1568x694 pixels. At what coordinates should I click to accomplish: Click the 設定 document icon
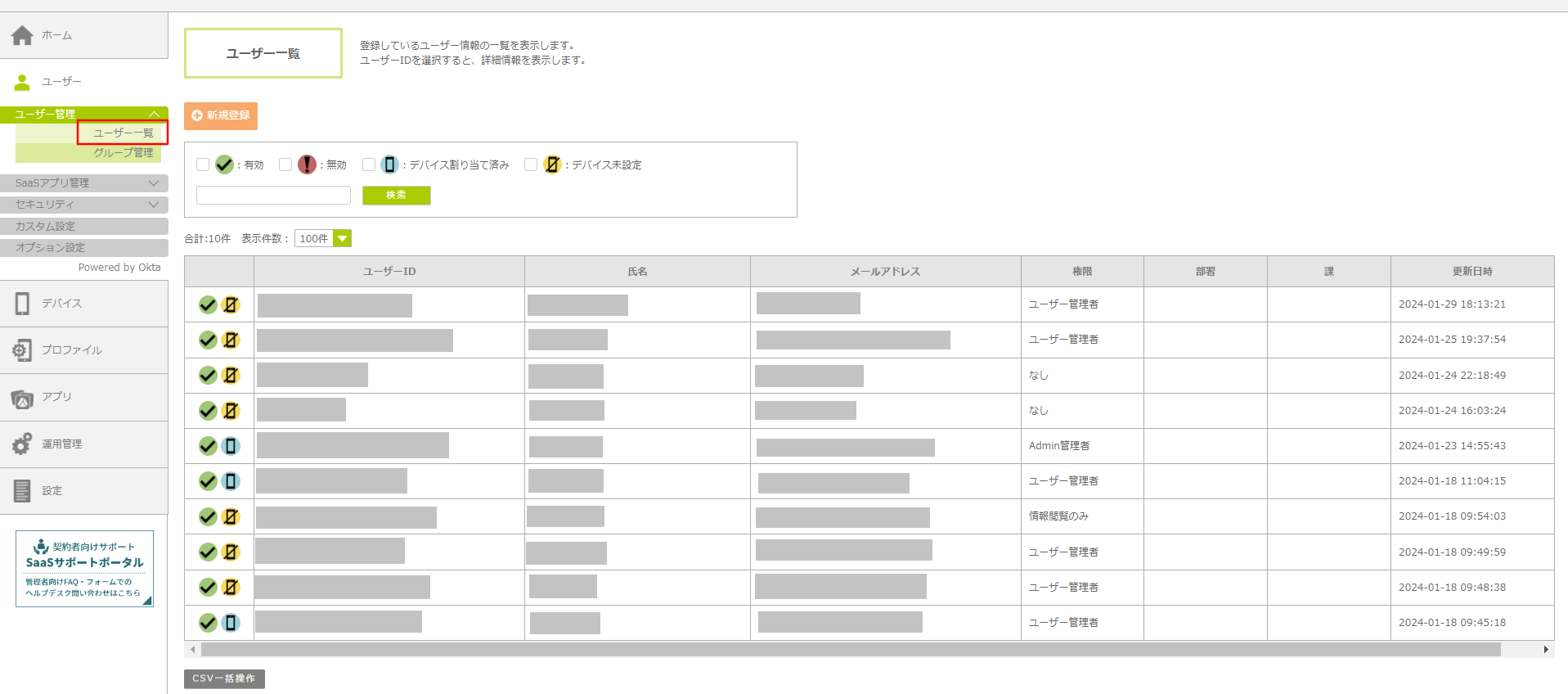coord(22,491)
